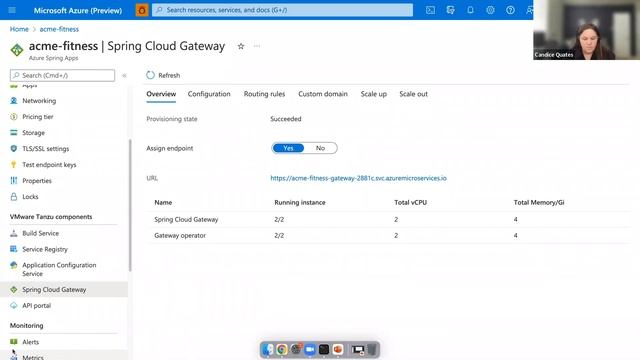Switch to the Routing rules tab
640x360 pixels.
point(264,94)
